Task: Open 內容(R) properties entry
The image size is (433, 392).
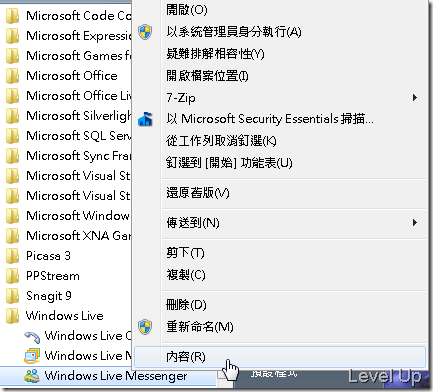Action: (x=280, y=357)
